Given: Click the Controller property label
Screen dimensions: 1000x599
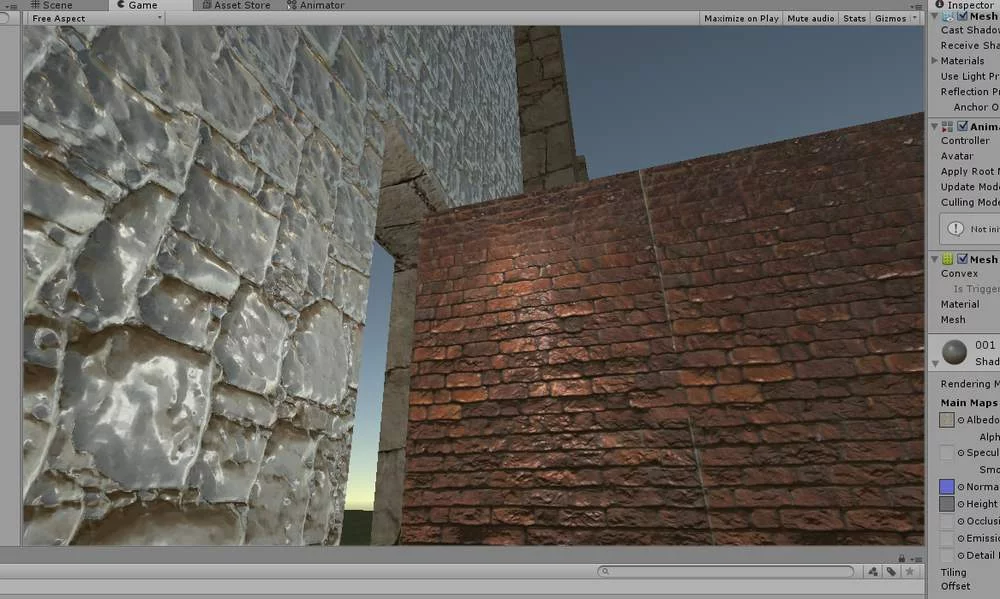Looking at the screenshot, I should (965, 140).
